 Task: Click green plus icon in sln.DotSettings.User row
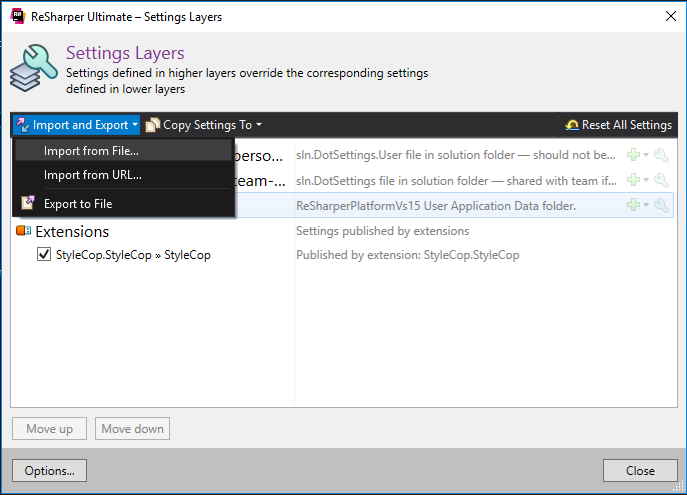(633, 155)
